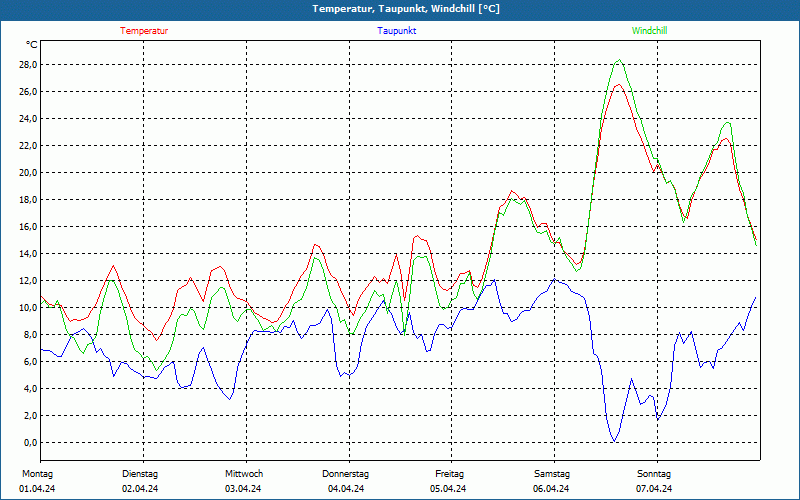
Task: Select the 16,0 y-axis value
Action: pos(28,227)
